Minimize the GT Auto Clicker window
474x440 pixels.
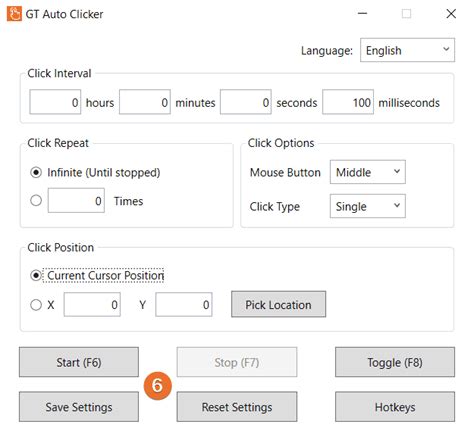pos(362,14)
